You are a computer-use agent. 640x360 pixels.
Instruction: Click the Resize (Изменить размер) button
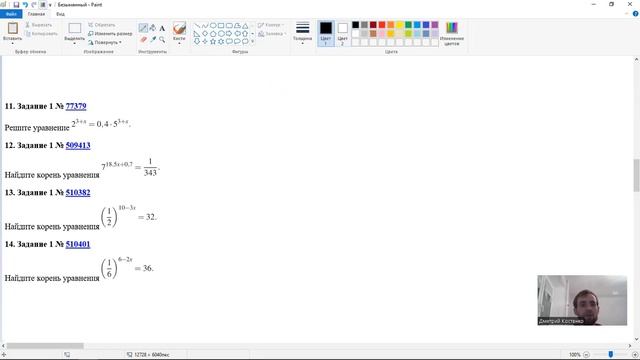110,33
